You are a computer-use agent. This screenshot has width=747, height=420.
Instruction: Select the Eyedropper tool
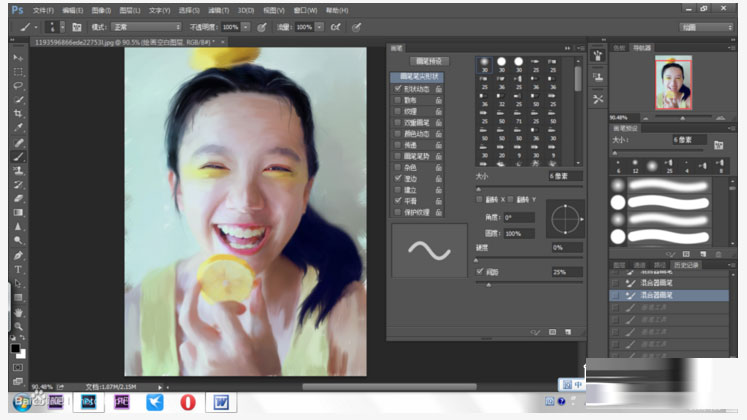18,127
